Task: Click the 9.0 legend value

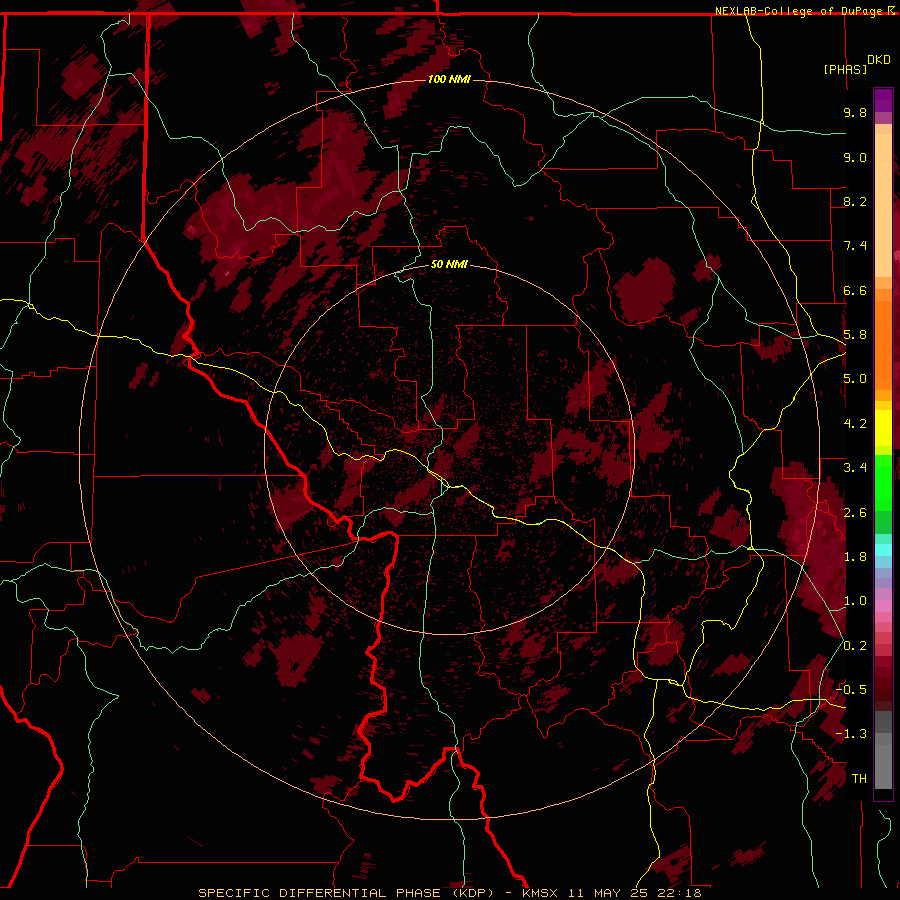Action: (x=855, y=157)
